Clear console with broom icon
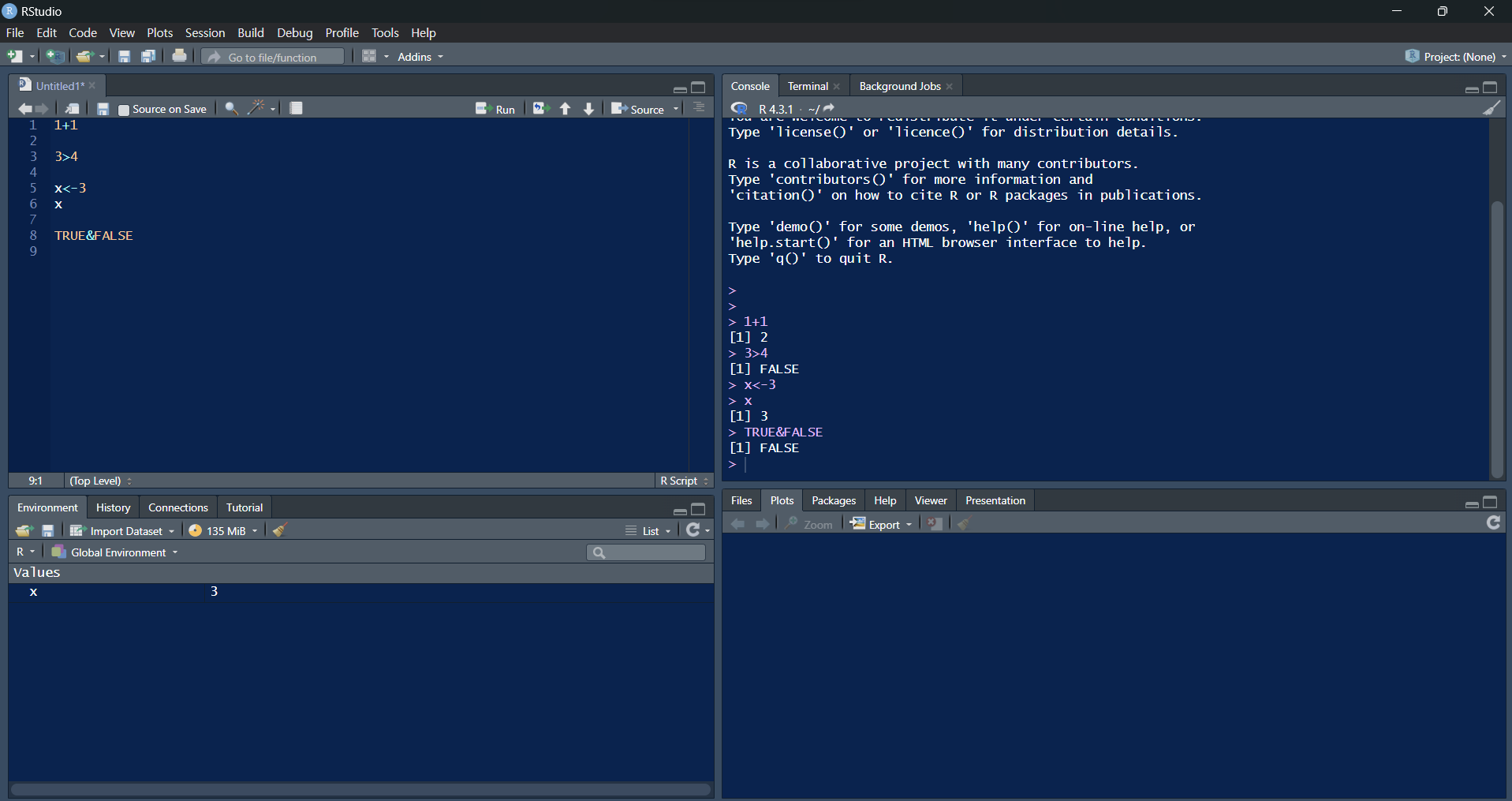 (x=1491, y=108)
